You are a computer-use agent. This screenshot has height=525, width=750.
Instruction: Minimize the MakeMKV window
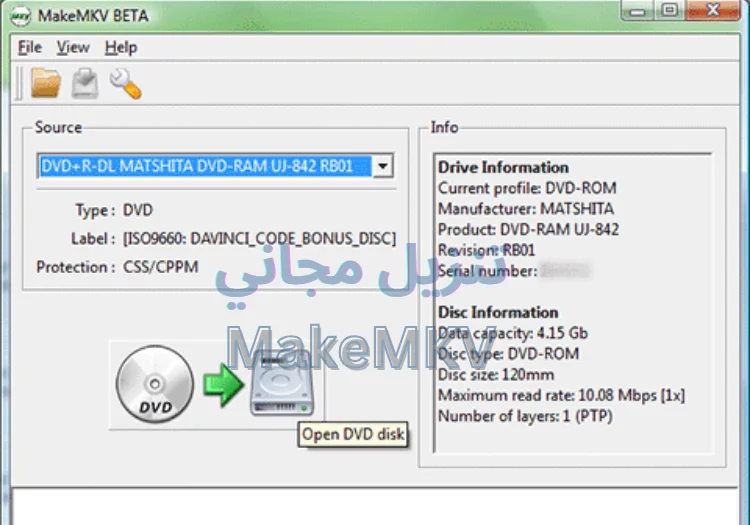[637, 11]
